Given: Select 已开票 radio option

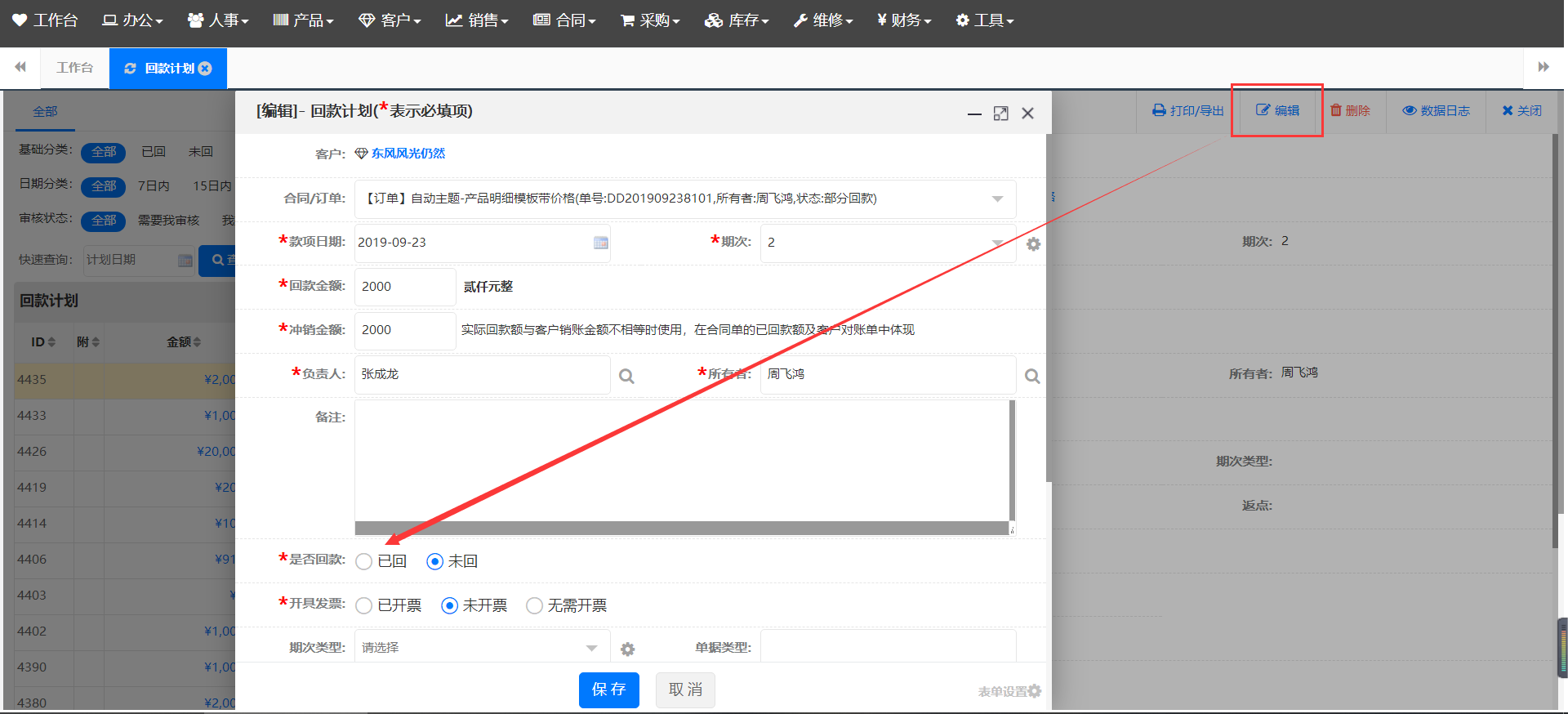Looking at the screenshot, I should click(x=364, y=605).
